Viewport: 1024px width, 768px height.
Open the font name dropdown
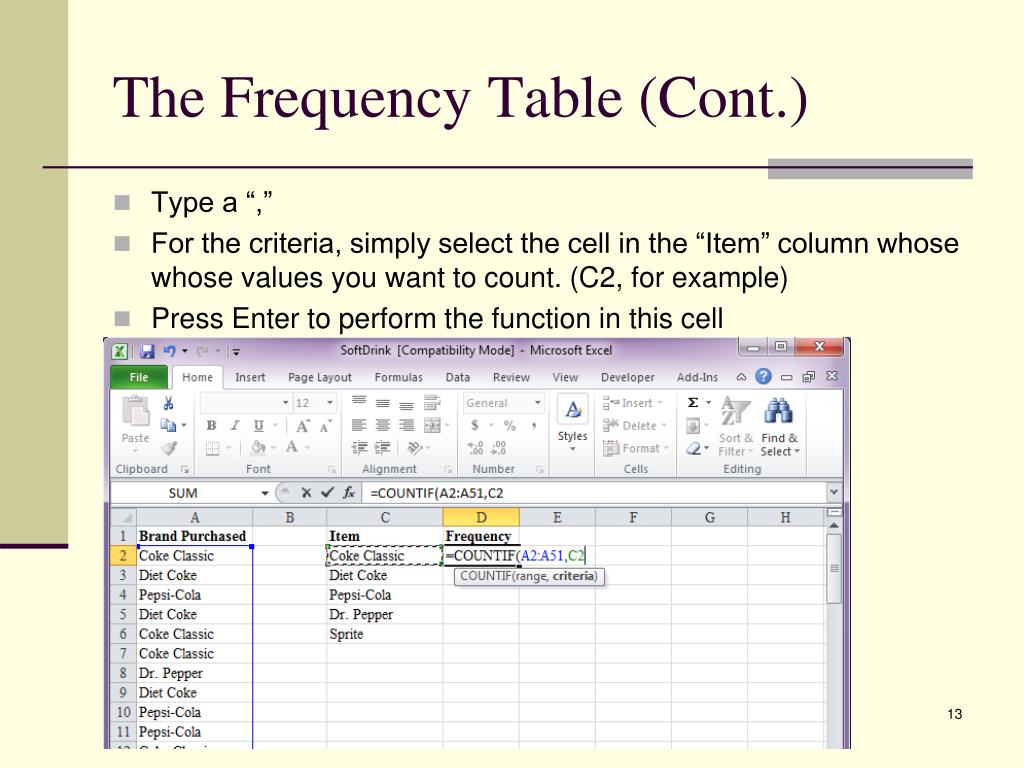coord(285,403)
